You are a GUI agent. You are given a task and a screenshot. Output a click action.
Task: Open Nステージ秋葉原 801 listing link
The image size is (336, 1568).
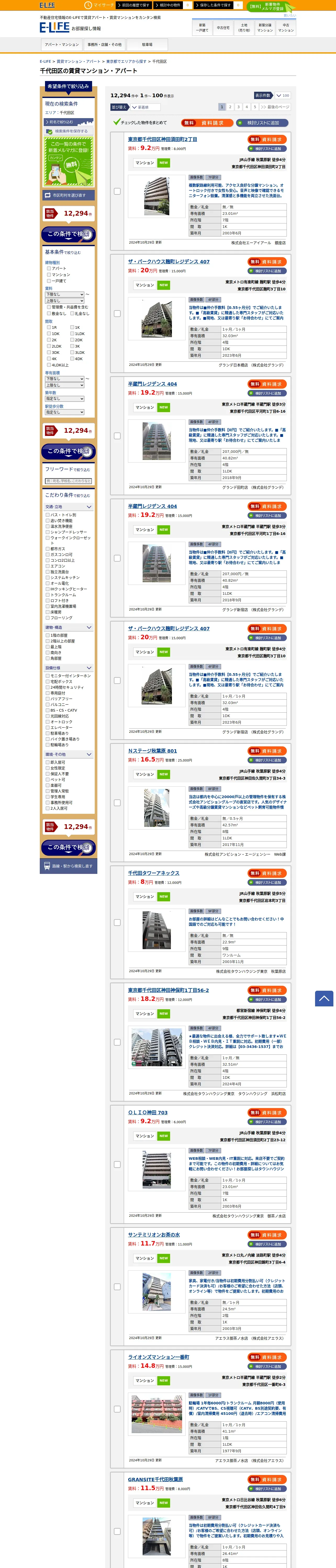pos(153,751)
